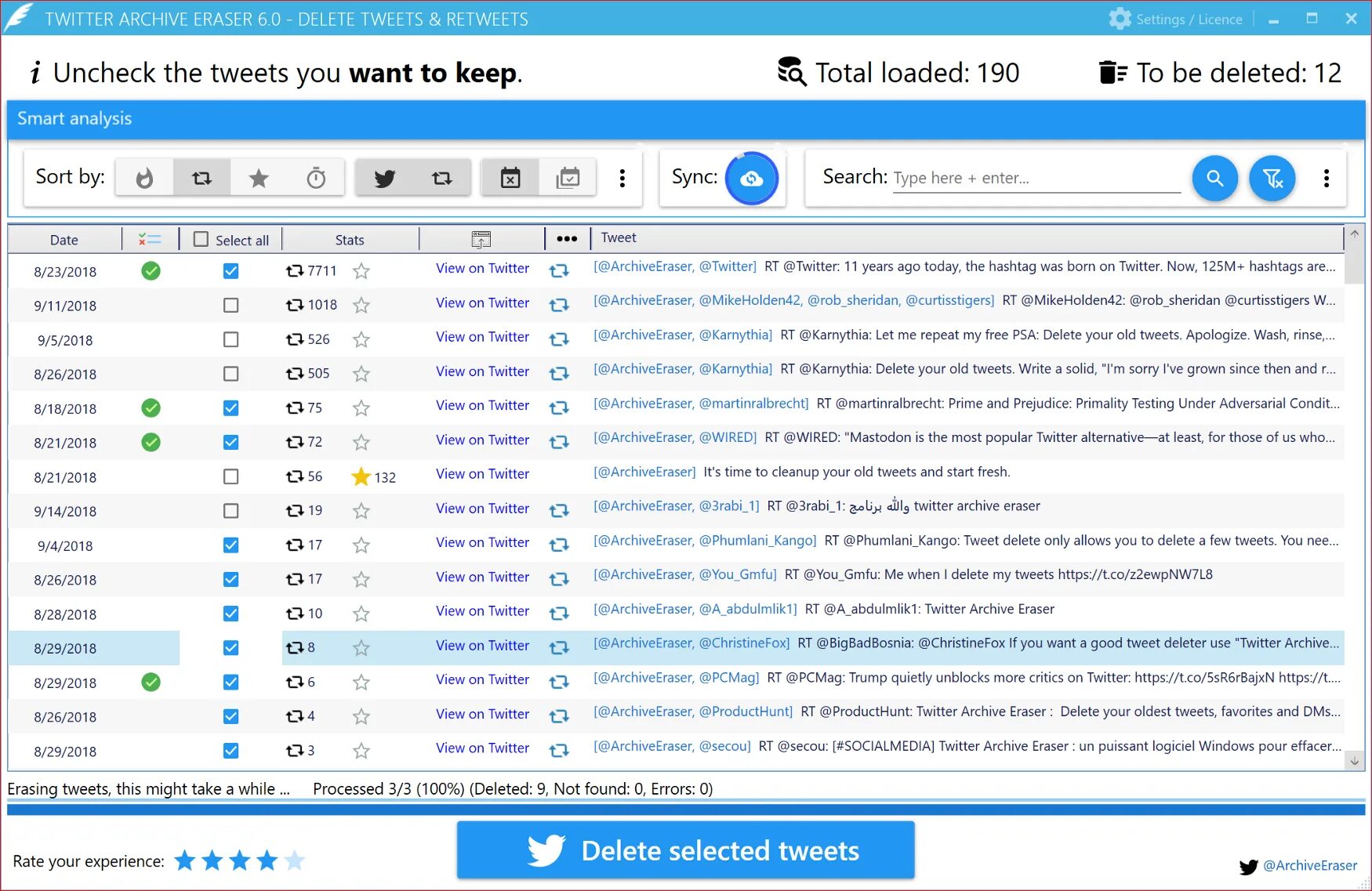Select the @A_abdulmlik1 tweet text
This screenshot has height=891, width=1372.
(x=823, y=609)
